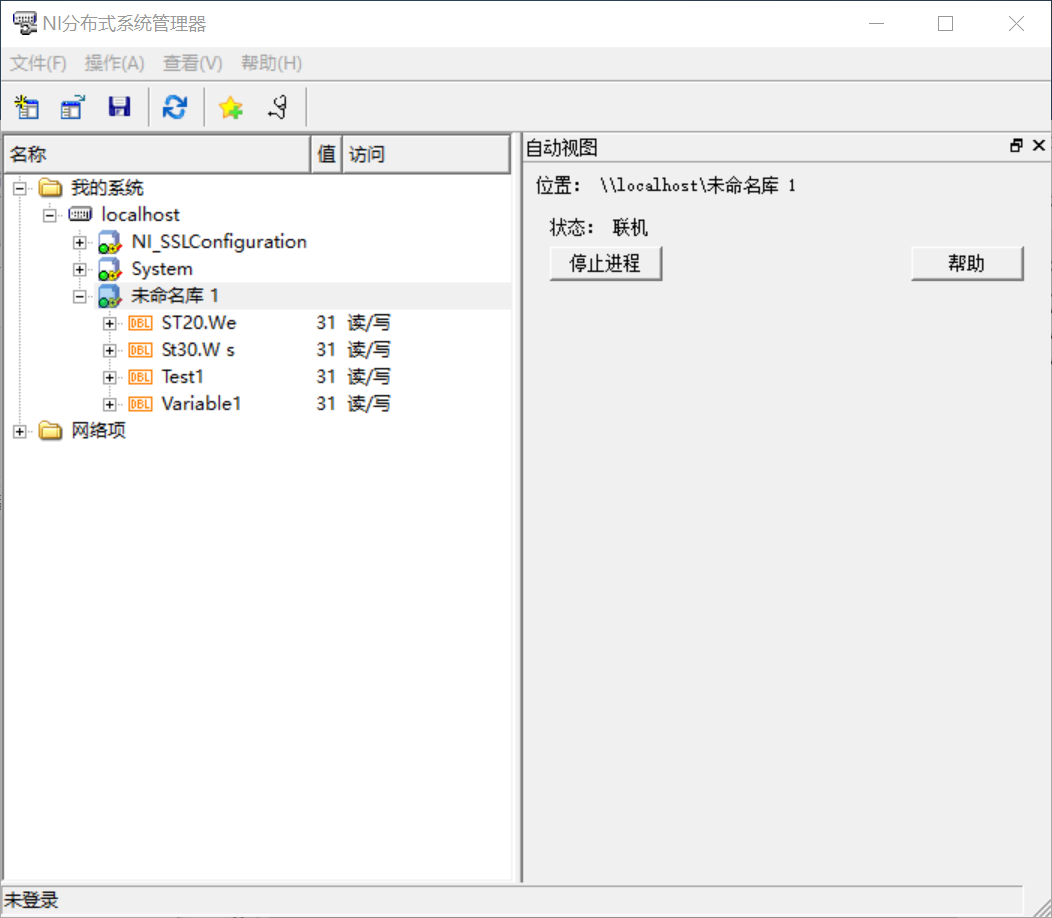Expand the Variable1 variable
This screenshot has width=1052, height=918.
coord(109,405)
